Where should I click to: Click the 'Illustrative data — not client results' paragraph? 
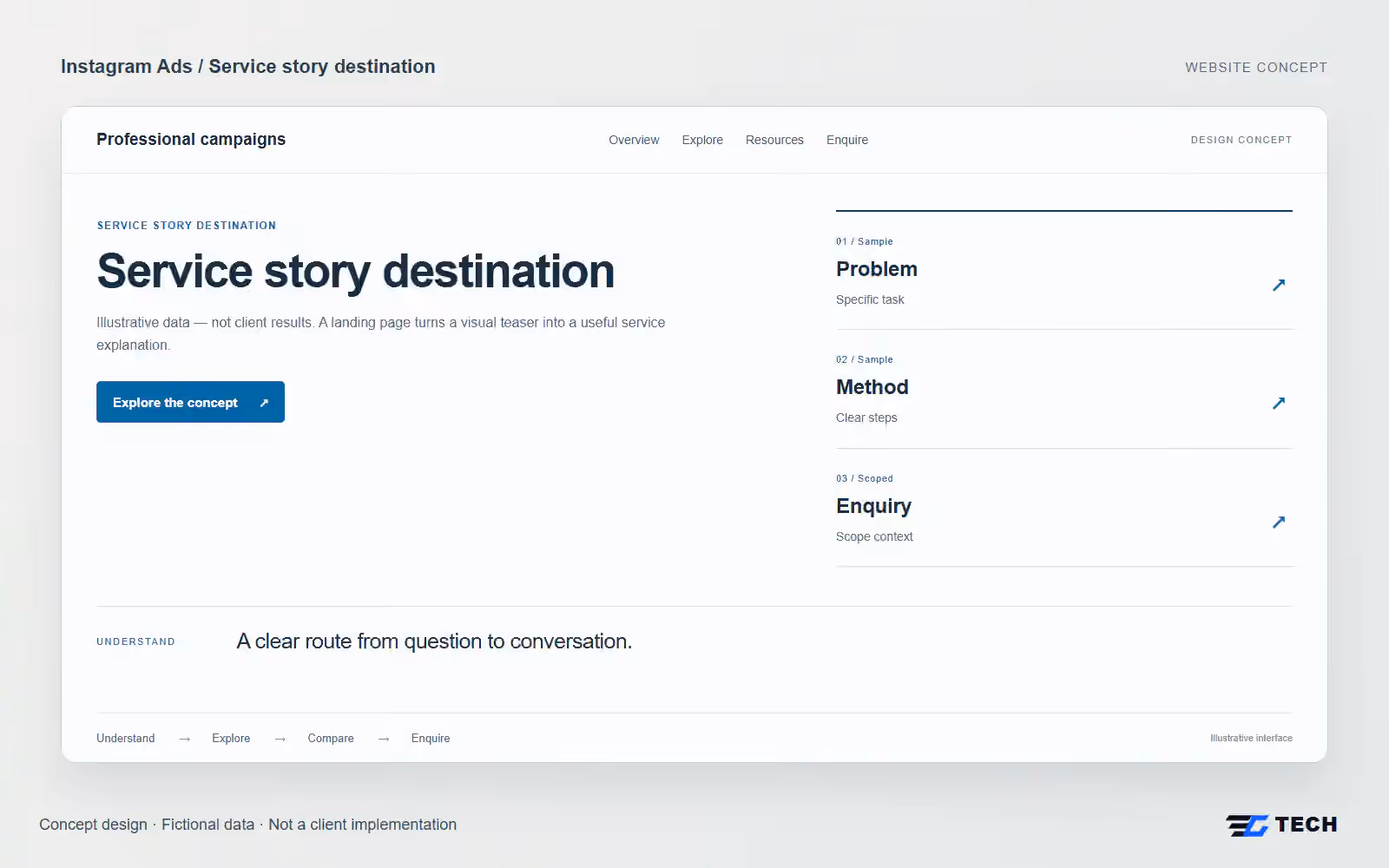click(381, 333)
